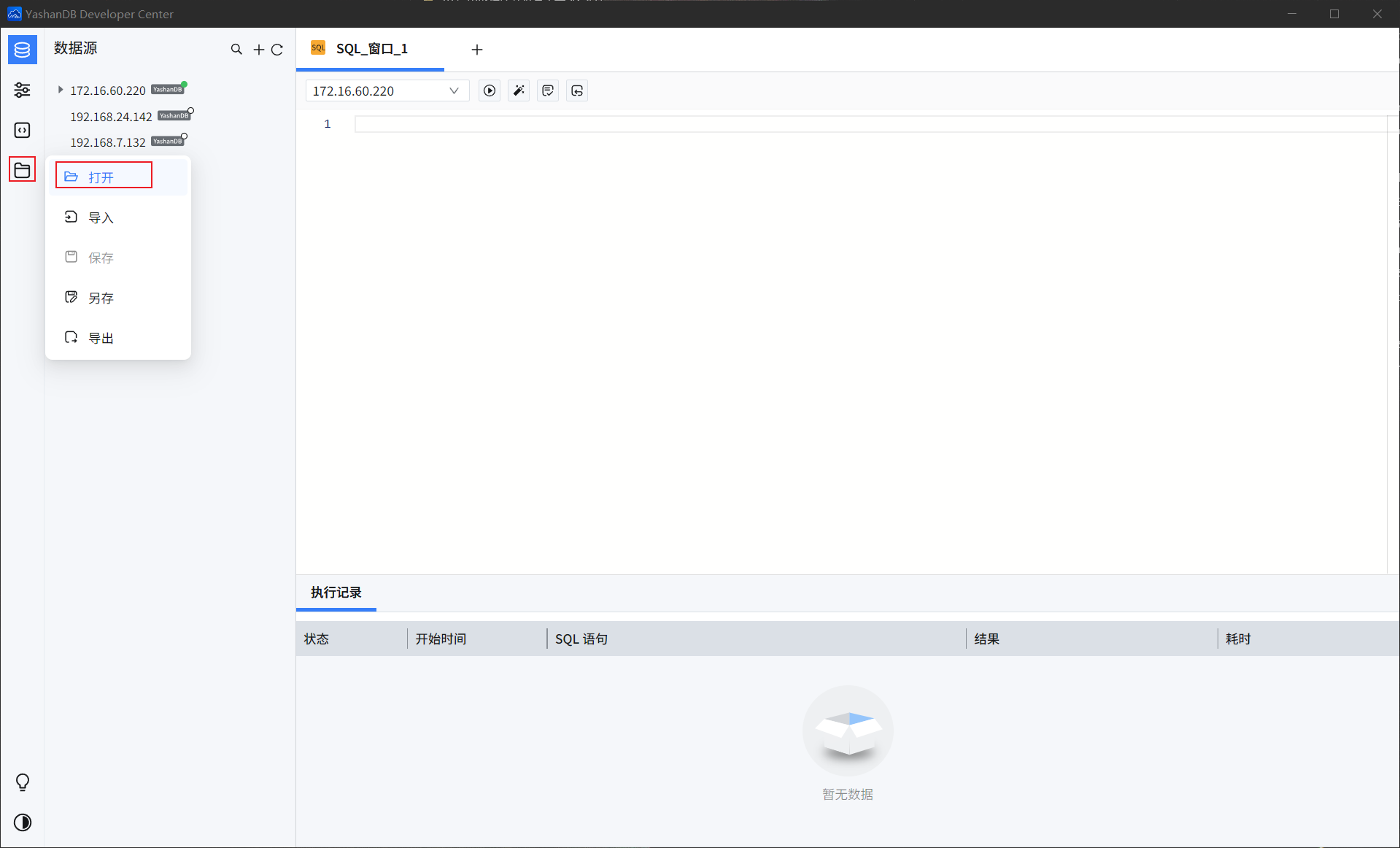This screenshot has width=1400, height=848.
Task: Choose 导入 from the file menu
Action: (101, 217)
